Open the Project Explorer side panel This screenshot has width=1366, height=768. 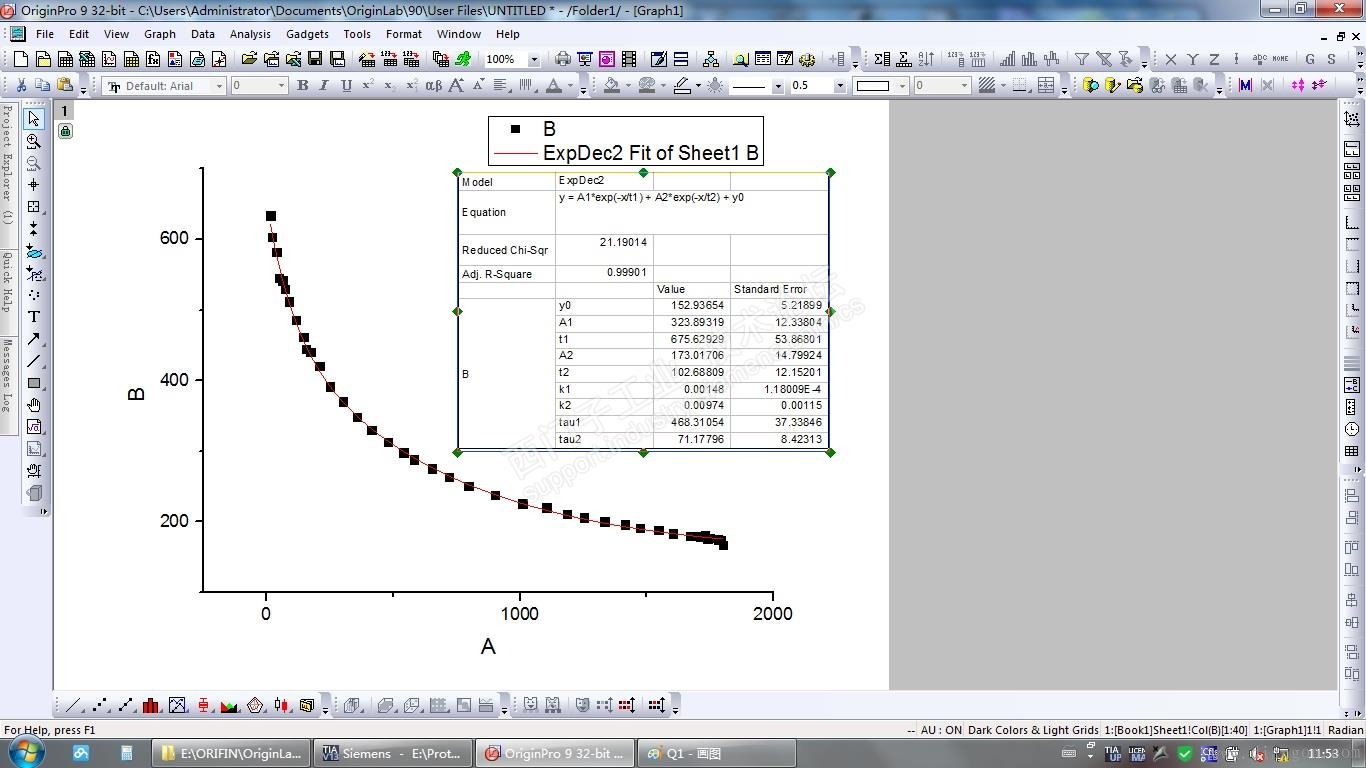click(x=7, y=163)
